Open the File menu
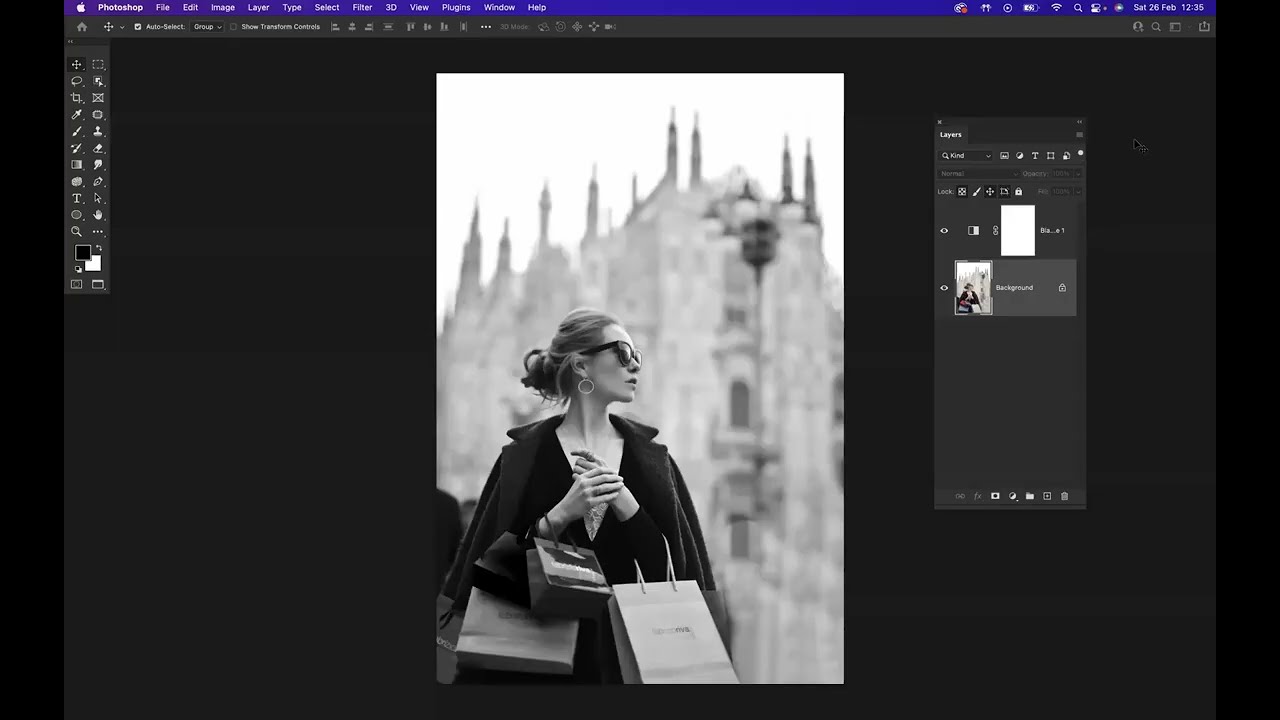The image size is (1280, 720). [162, 7]
